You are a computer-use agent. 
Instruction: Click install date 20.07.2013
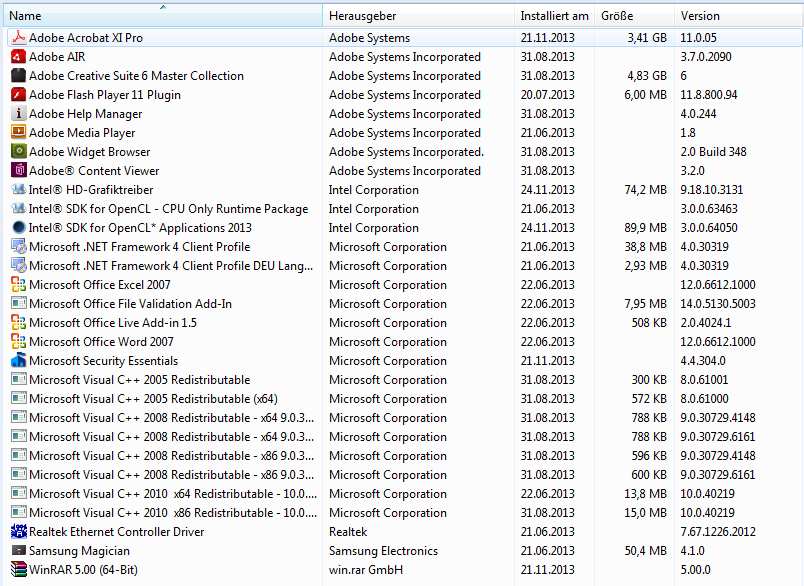pyautogui.click(x=548, y=94)
